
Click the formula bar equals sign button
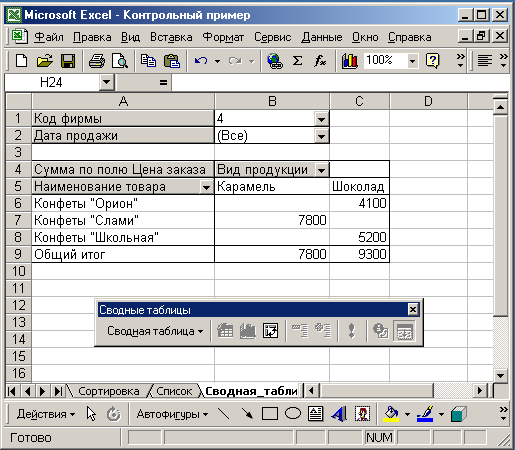[163, 82]
